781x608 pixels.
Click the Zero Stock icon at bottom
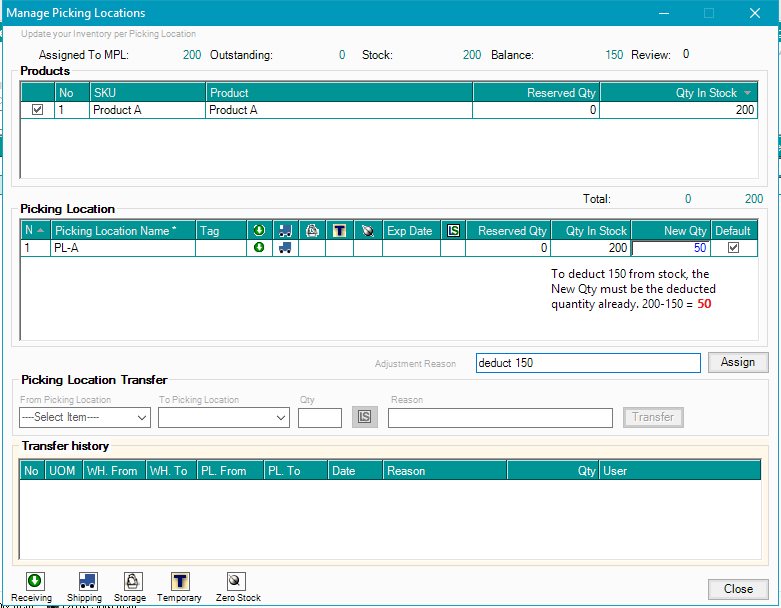(x=236, y=581)
